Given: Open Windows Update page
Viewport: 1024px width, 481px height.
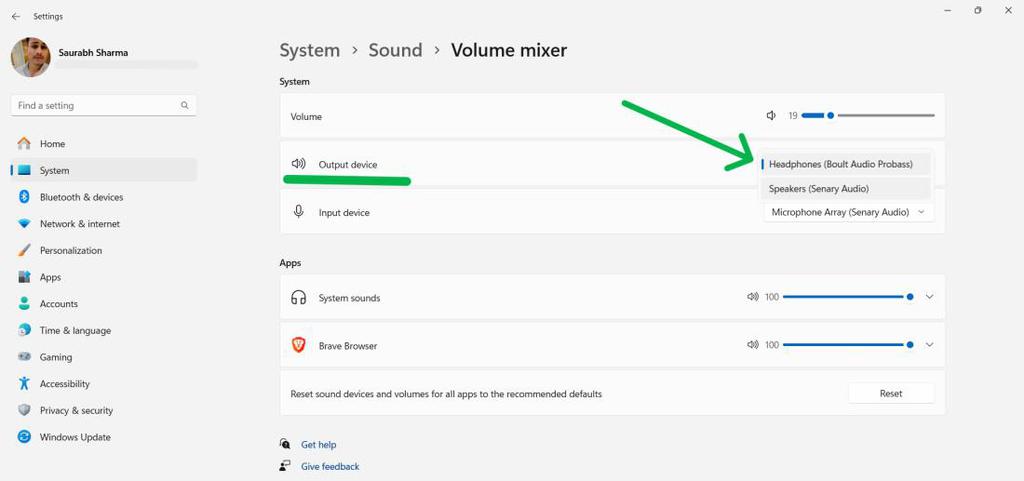Looking at the screenshot, I should (x=75, y=437).
